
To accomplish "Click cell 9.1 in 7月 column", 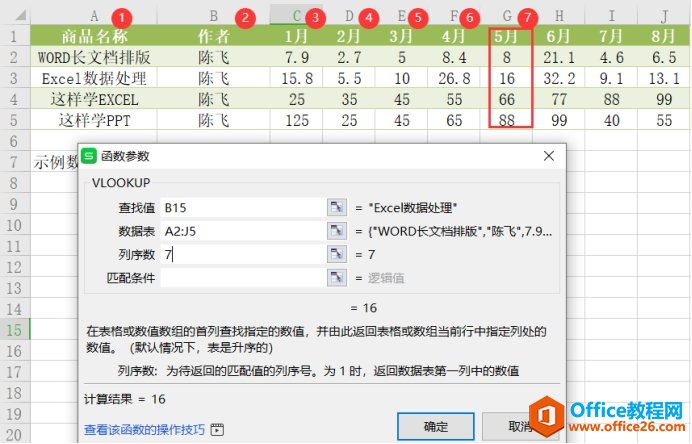I will tap(611, 78).
